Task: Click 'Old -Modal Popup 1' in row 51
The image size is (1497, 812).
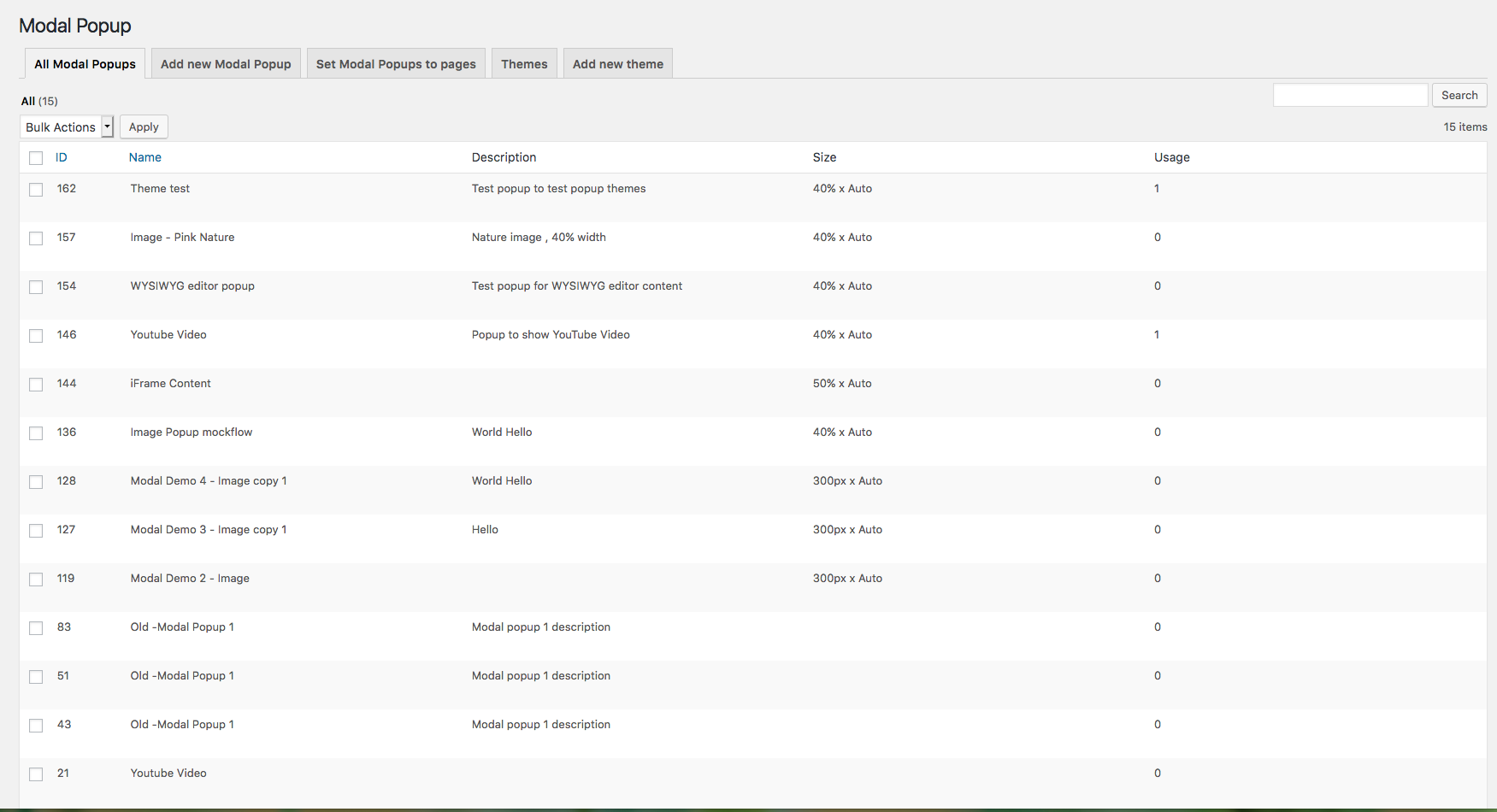Action: coord(182,676)
